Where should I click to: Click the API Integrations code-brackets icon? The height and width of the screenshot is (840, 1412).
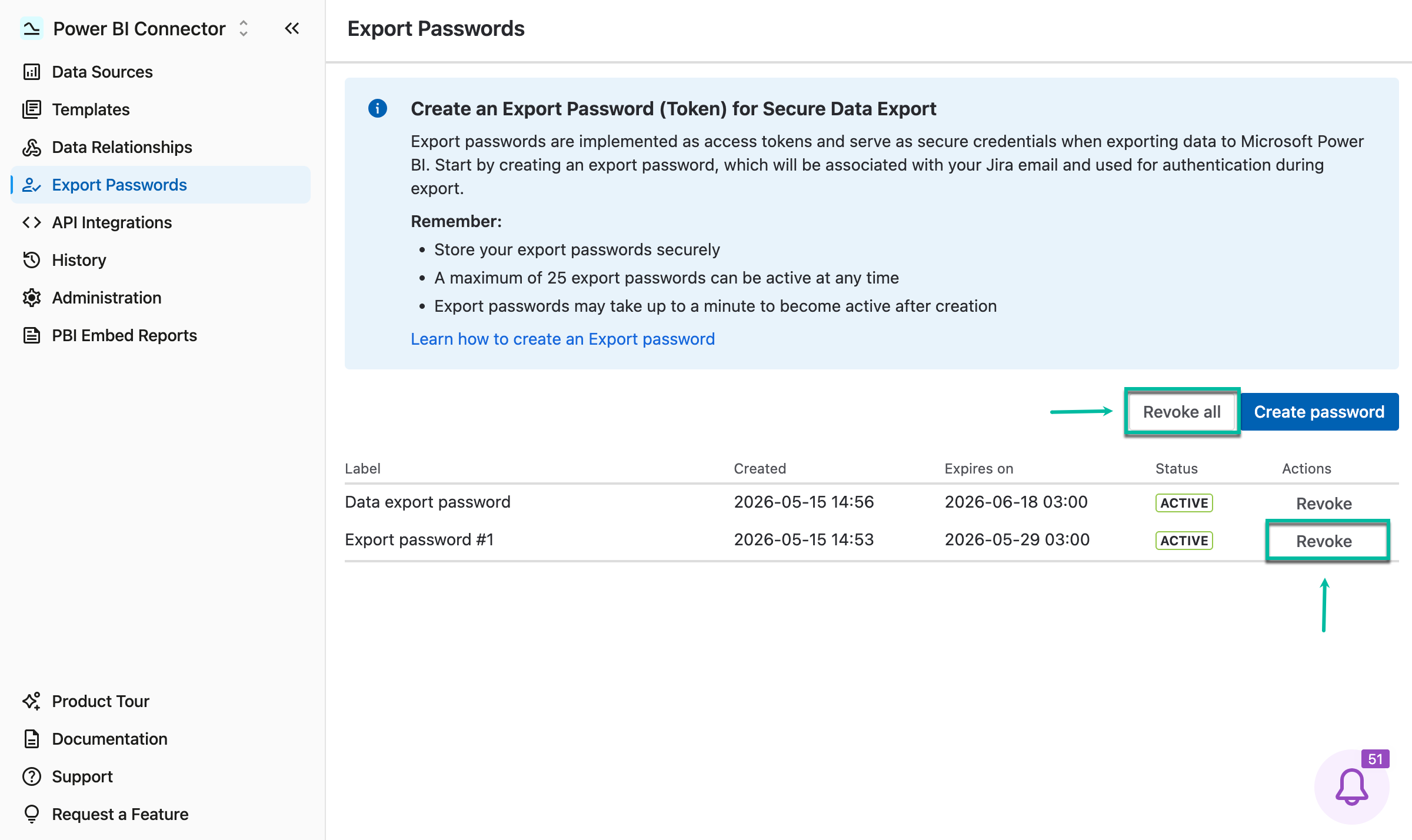[32, 222]
